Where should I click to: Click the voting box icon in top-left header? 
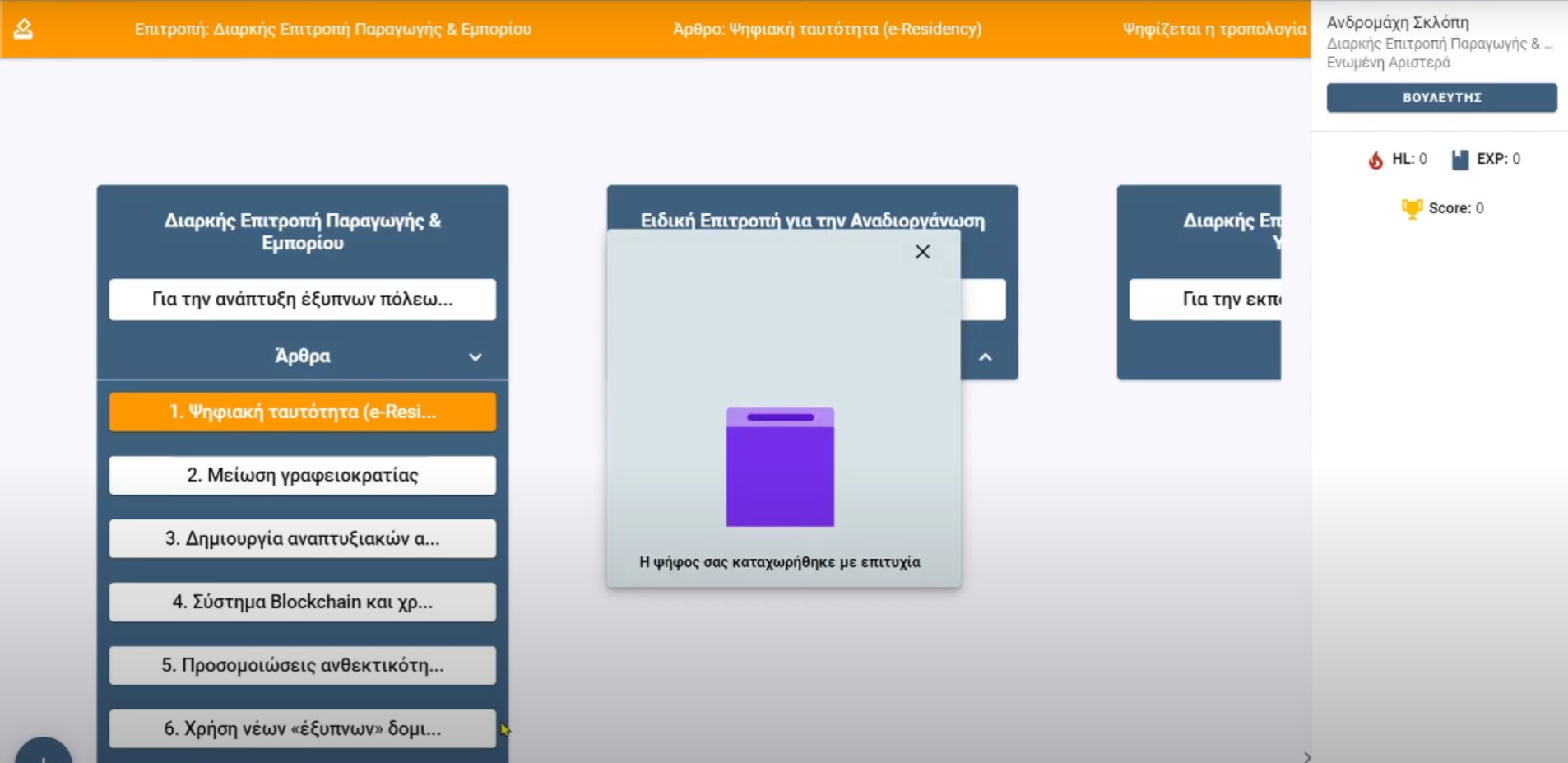coord(24,30)
